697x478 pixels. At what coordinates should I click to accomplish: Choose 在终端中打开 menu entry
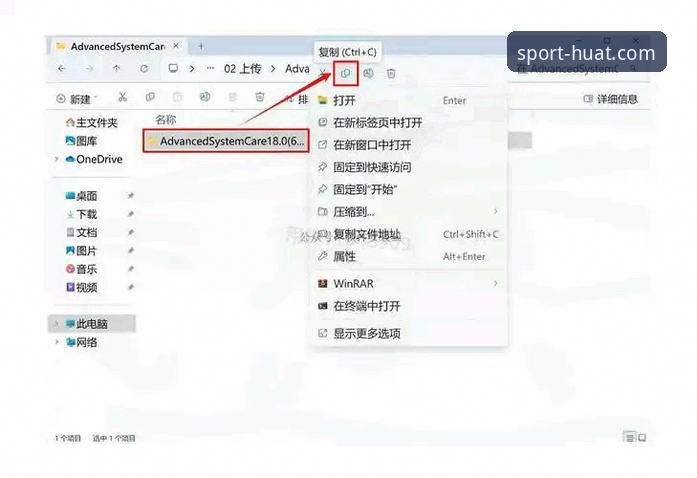408,306
